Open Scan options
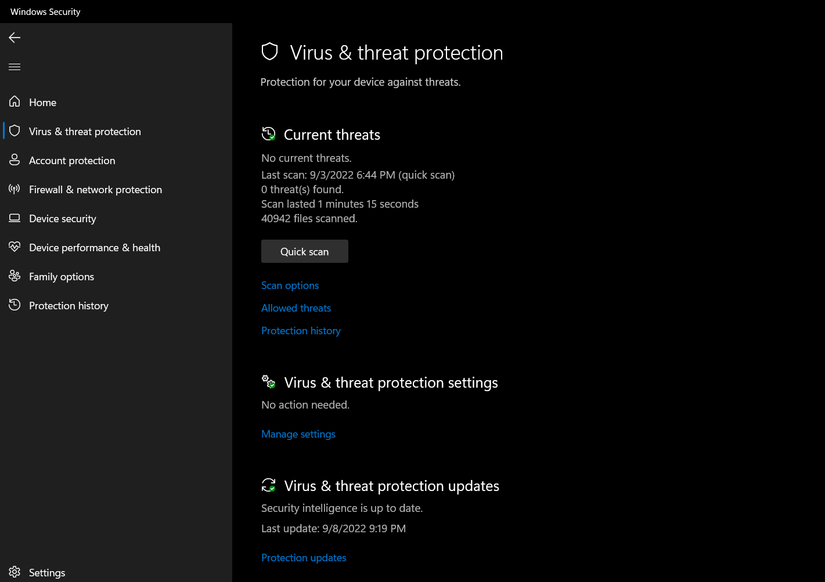The height and width of the screenshot is (582, 825). coord(290,285)
